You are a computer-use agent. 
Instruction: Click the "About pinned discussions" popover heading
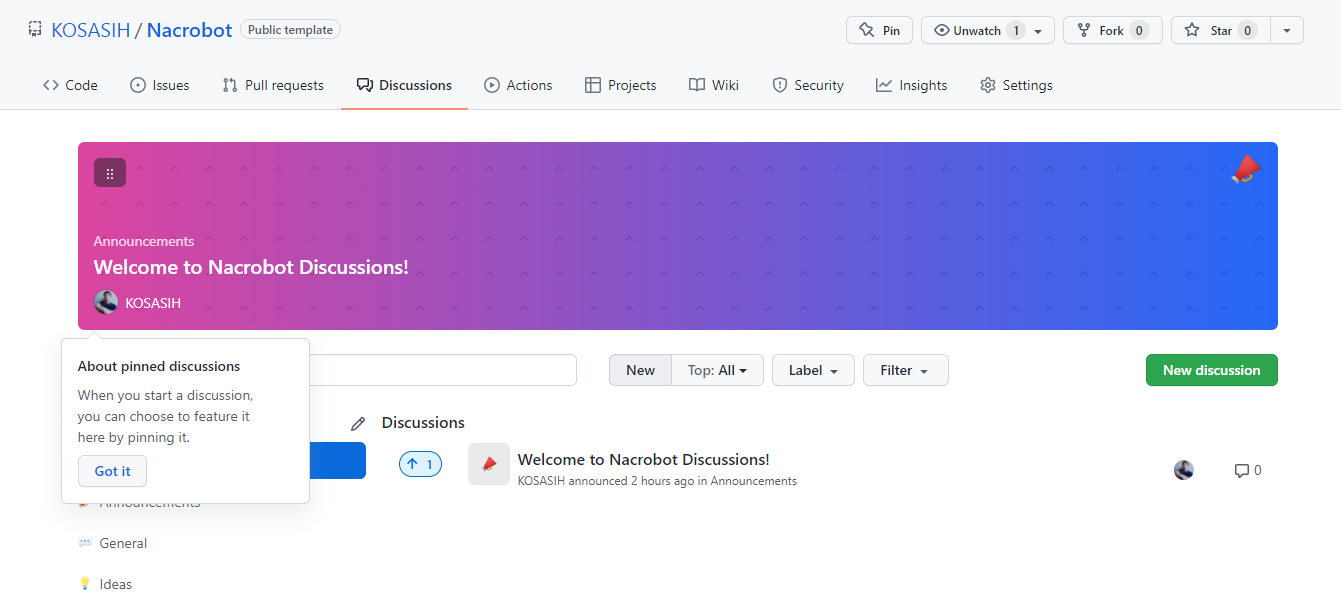pyautogui.click(x=159, y=366)
